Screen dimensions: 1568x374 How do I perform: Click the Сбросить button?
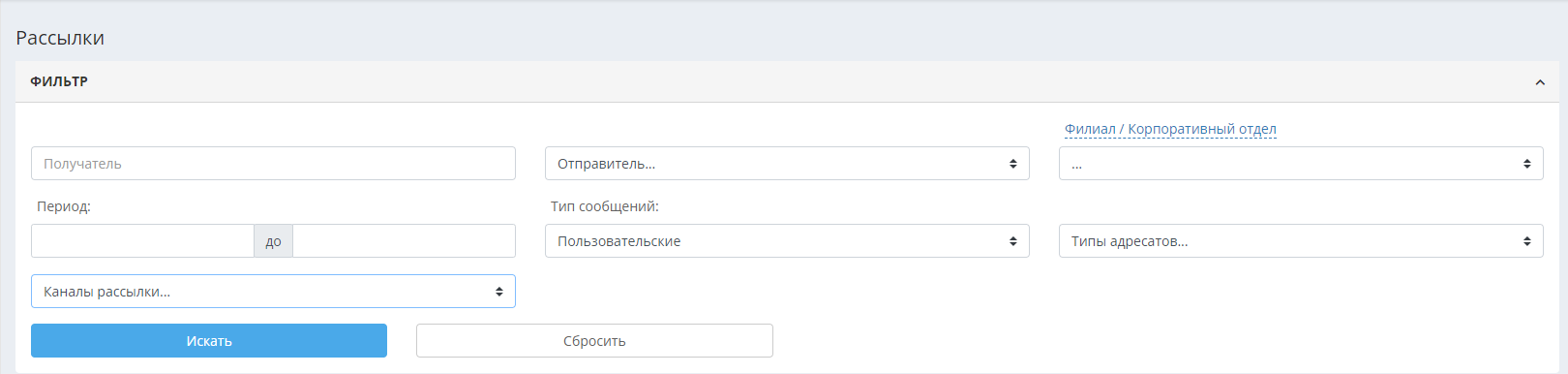594,341
